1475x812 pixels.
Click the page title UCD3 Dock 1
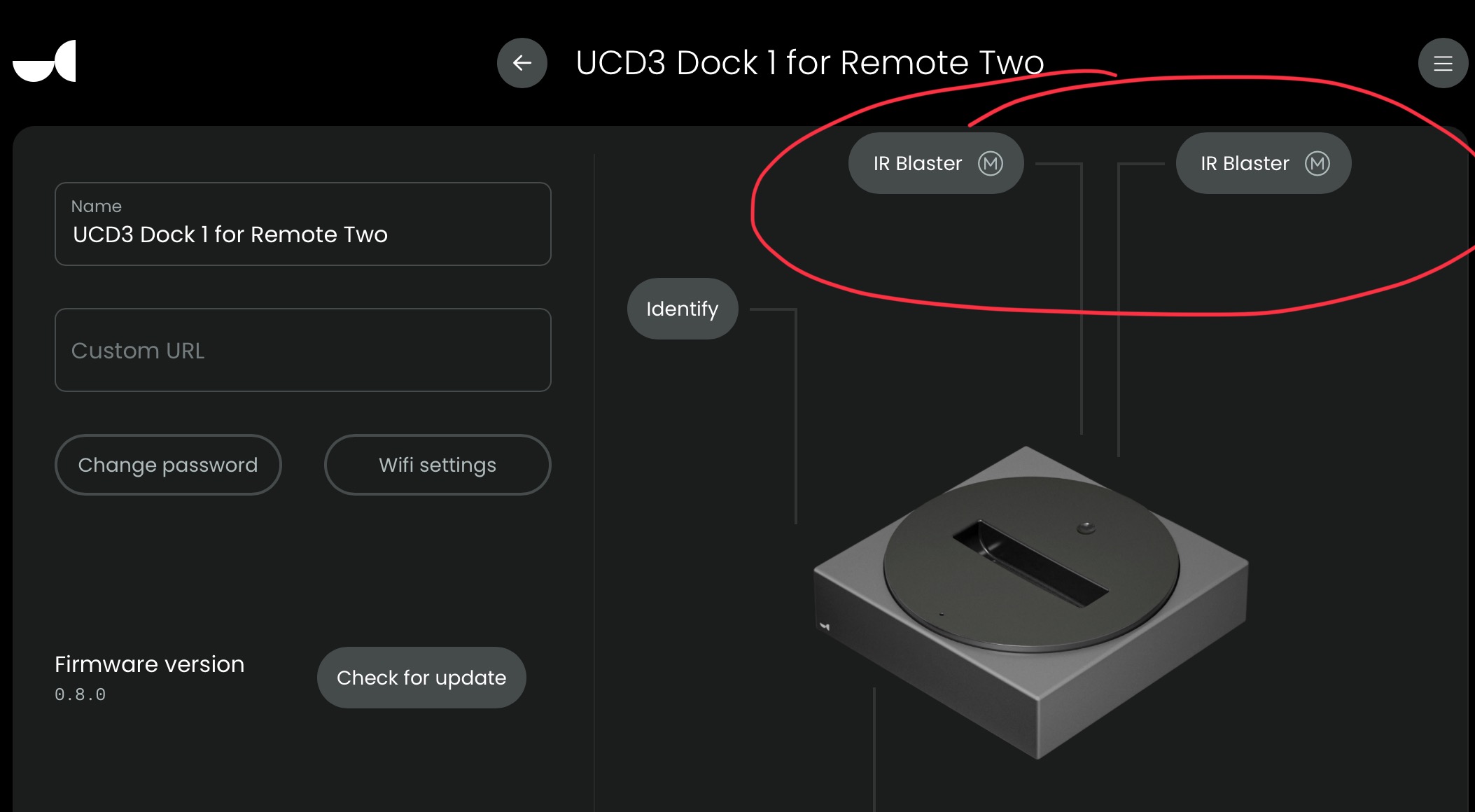(810, 63)
